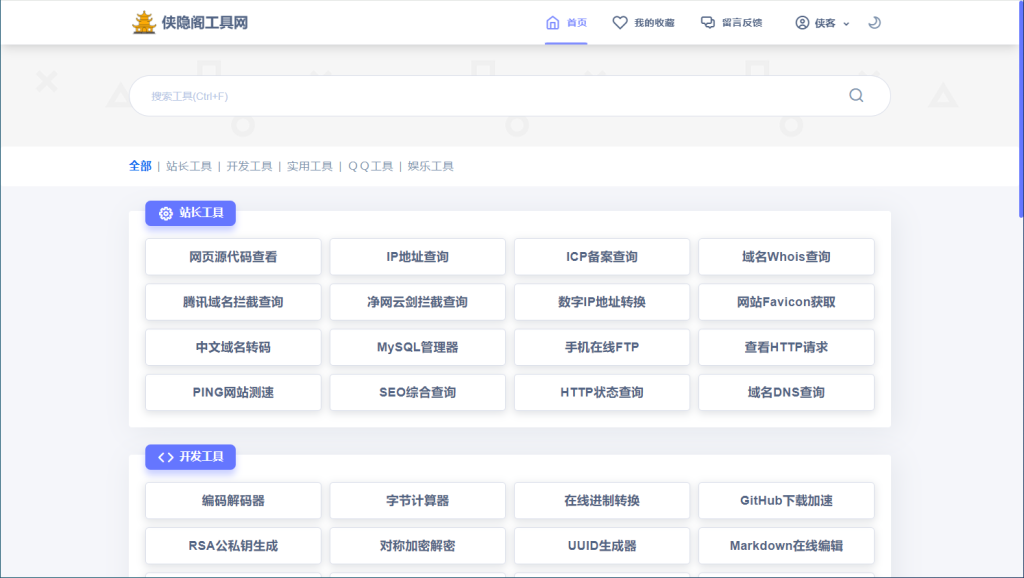Click the user avatar icon beside 侠客
Image resolution: width=1024 pixels, height=578 pixels.
pyautogui.click(x=801, y=22)
